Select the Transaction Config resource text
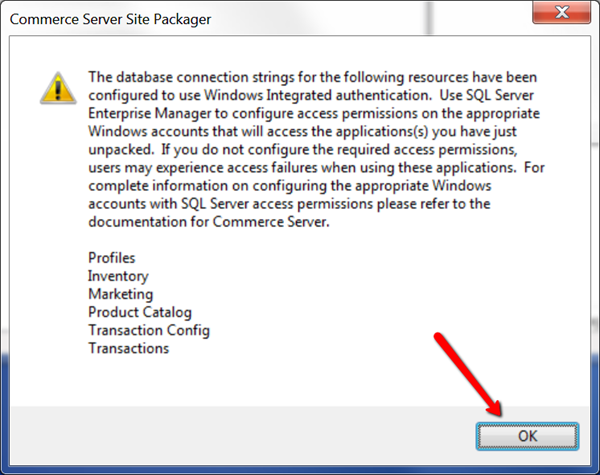 [x=149, y=330]
